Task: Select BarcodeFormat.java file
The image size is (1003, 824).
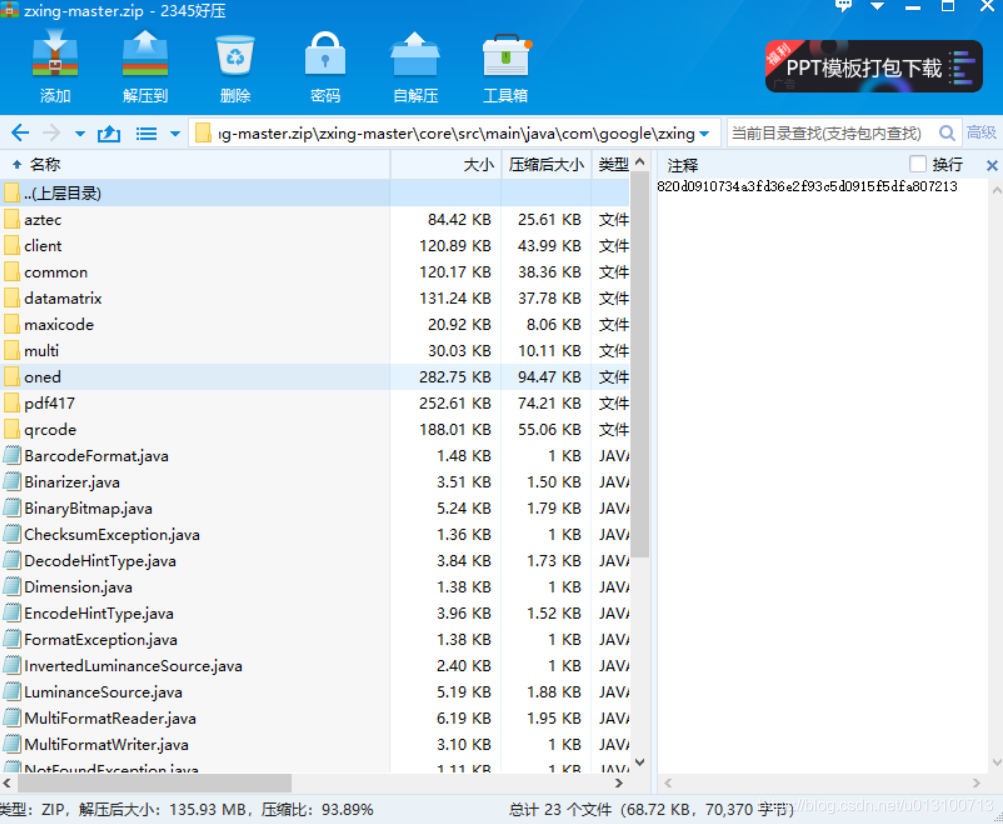Action: [x=315, y=456]
